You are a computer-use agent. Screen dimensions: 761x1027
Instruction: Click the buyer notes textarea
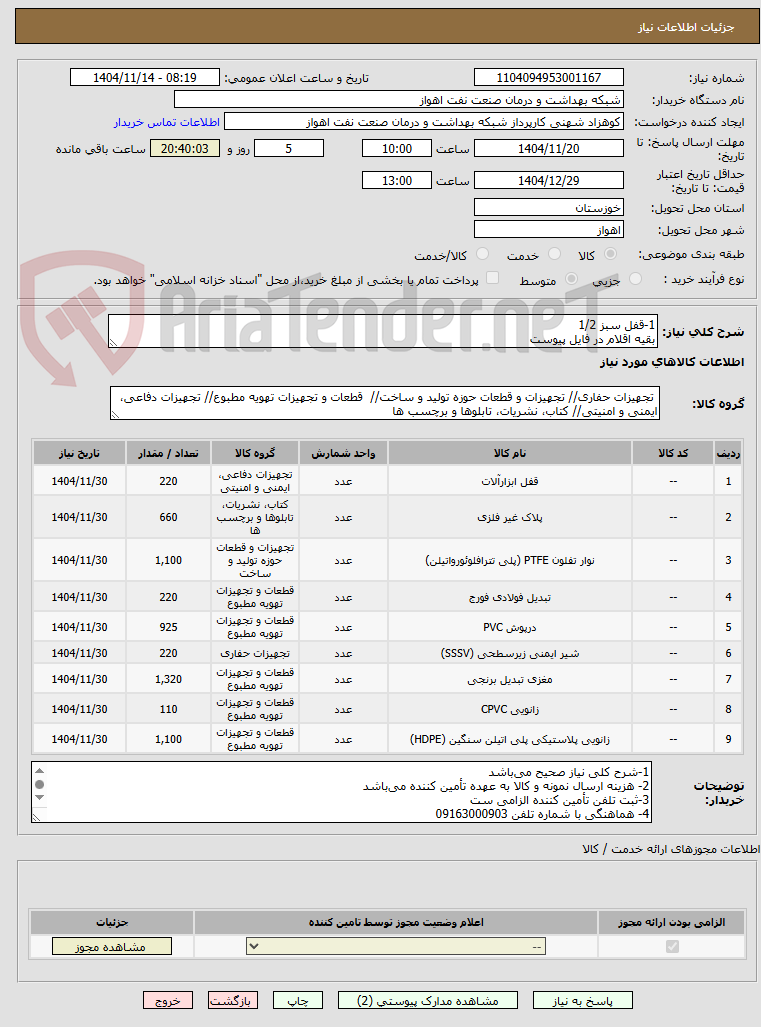pyautogui.click(x=341, y=793)
